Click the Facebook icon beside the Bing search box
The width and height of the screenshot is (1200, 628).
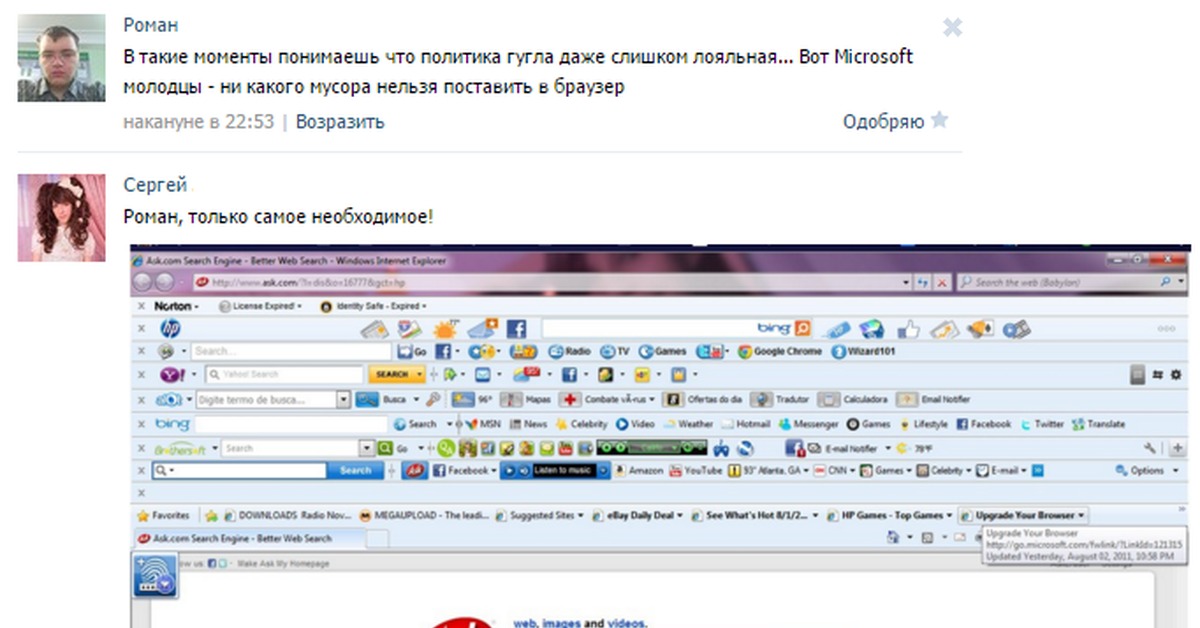(x=516, y=329)
